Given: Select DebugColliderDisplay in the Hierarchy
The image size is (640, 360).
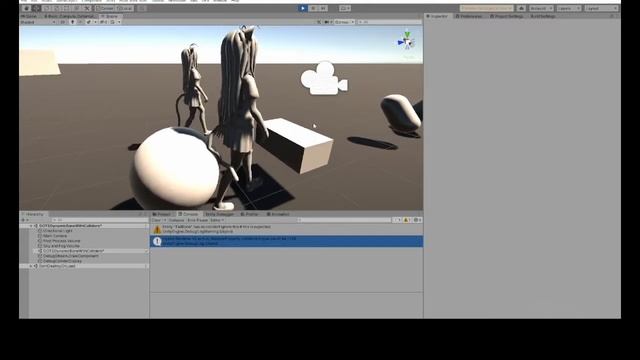Looking at the screenshot, I should [x=62, y=261].
